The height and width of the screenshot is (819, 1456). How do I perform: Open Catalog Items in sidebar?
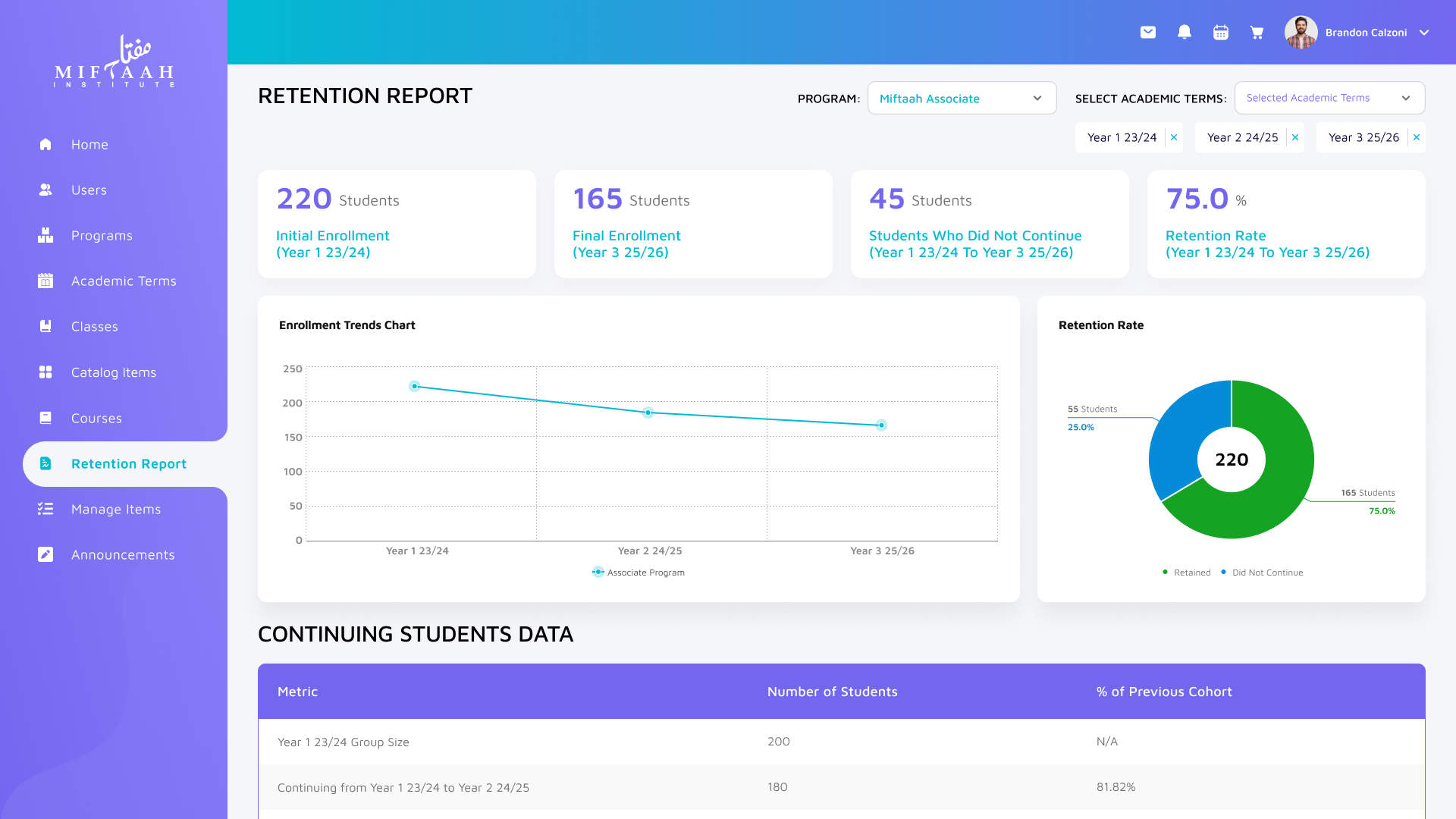click(114, 372)
